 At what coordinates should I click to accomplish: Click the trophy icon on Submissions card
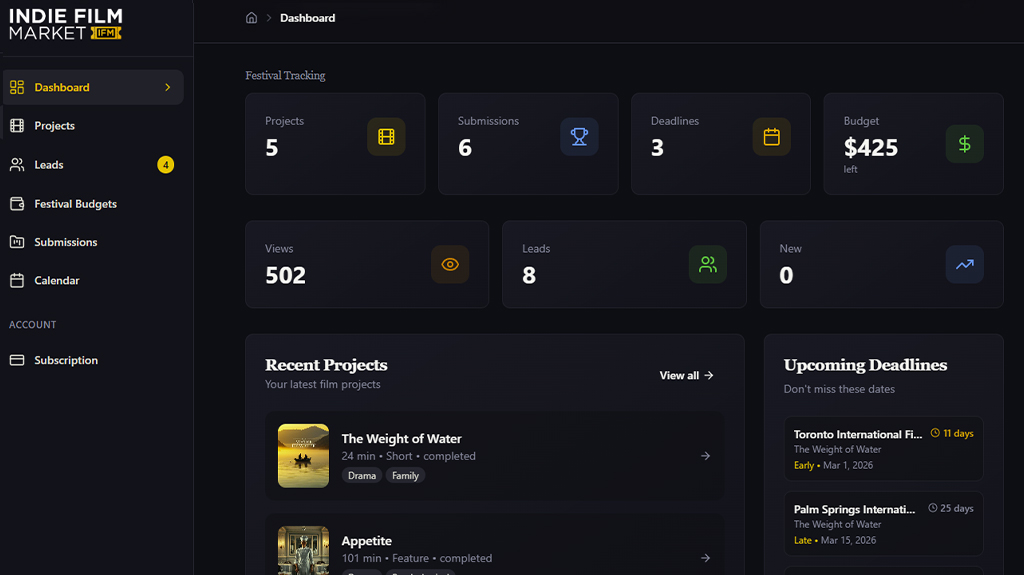(579, 137)
